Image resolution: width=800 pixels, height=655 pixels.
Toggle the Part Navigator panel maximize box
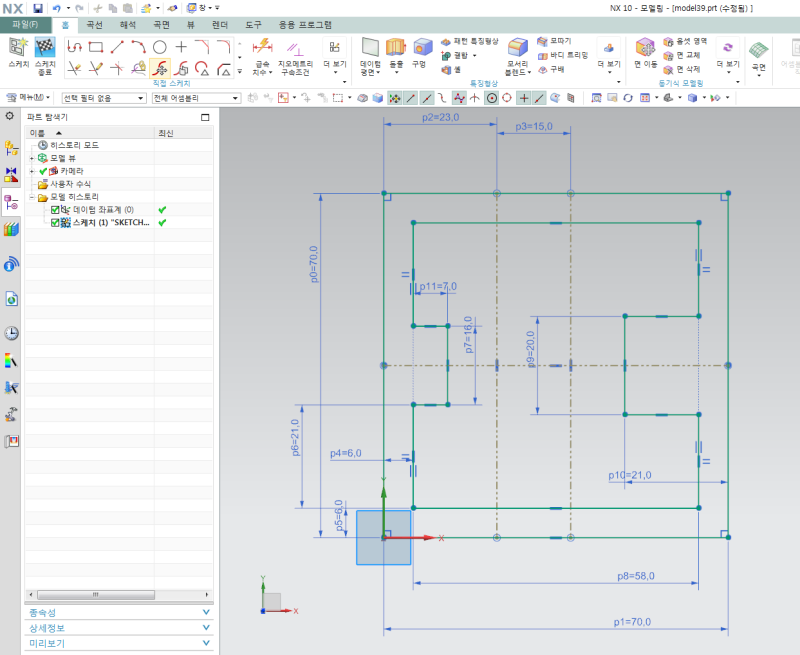205,117
